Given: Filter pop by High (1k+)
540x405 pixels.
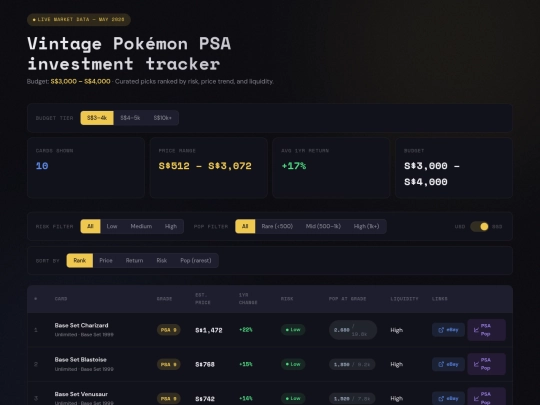Looking at the screenshot, I should (x=366, y=226).
